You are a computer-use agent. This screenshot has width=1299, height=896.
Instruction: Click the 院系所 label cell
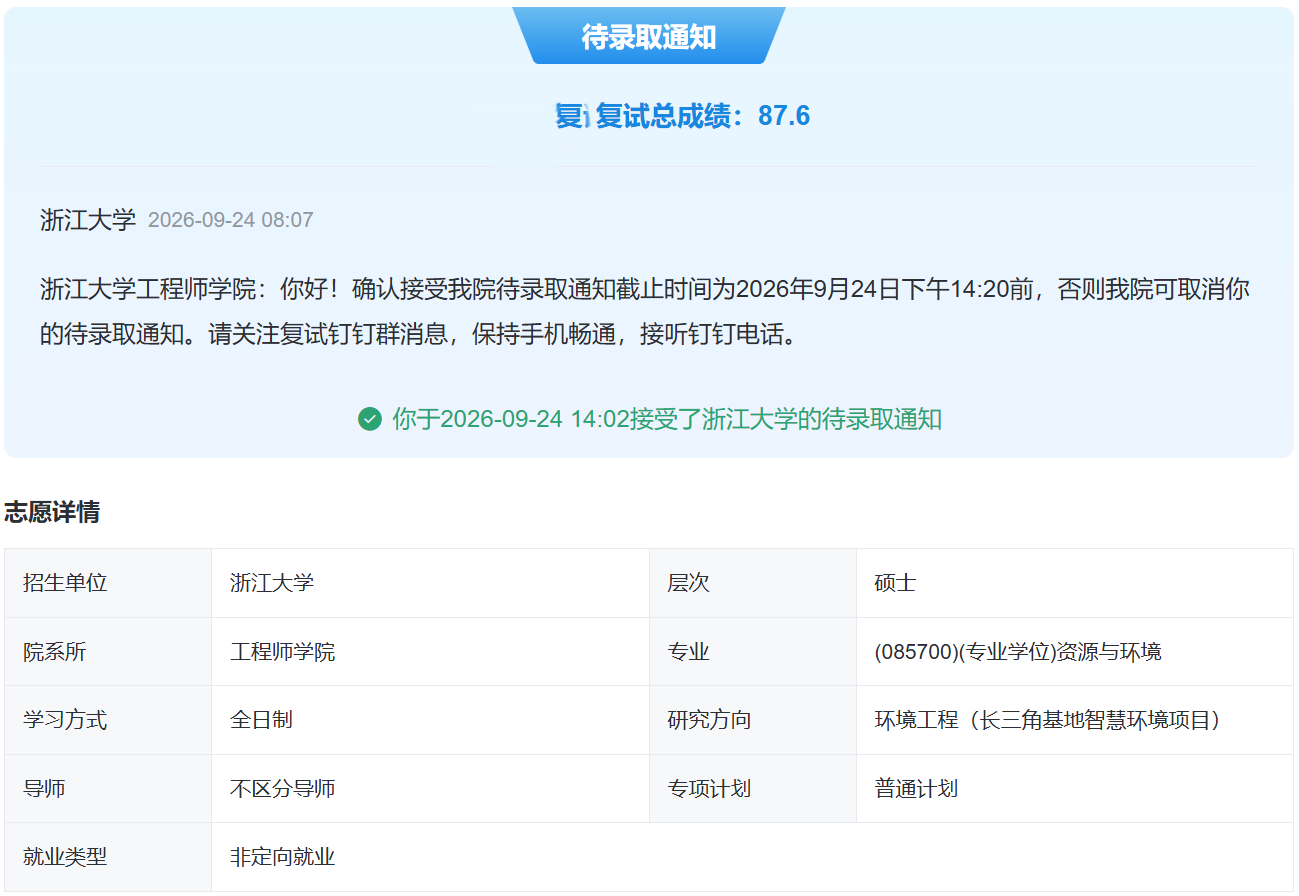click(x=108, y=652)
